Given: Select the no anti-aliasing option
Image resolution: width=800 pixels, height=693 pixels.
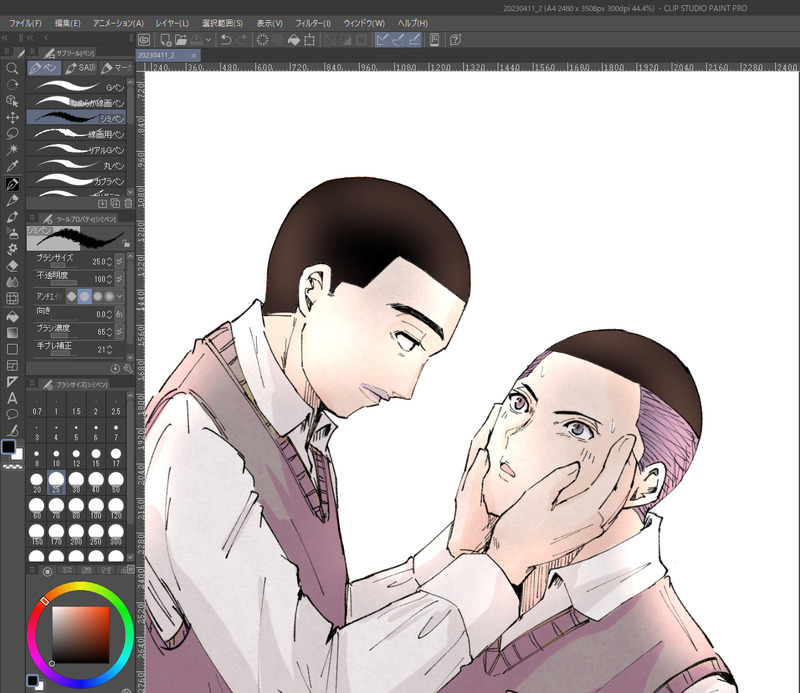Looking at the screenshot, I should [x=71, y=296].
